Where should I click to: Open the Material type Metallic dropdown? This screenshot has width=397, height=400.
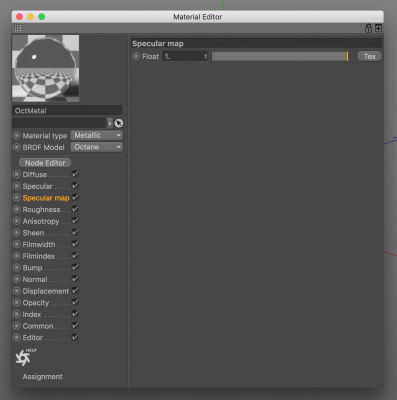click(97, 135)
